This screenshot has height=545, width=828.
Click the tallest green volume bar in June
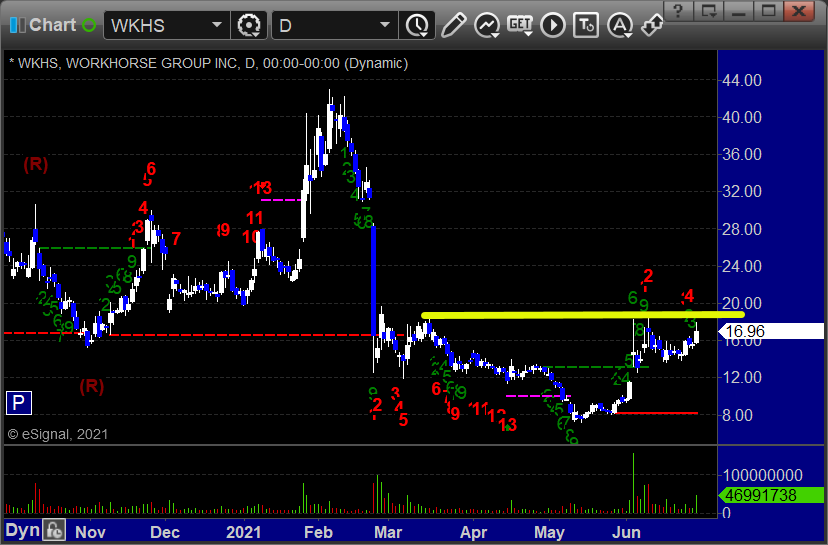633,483
